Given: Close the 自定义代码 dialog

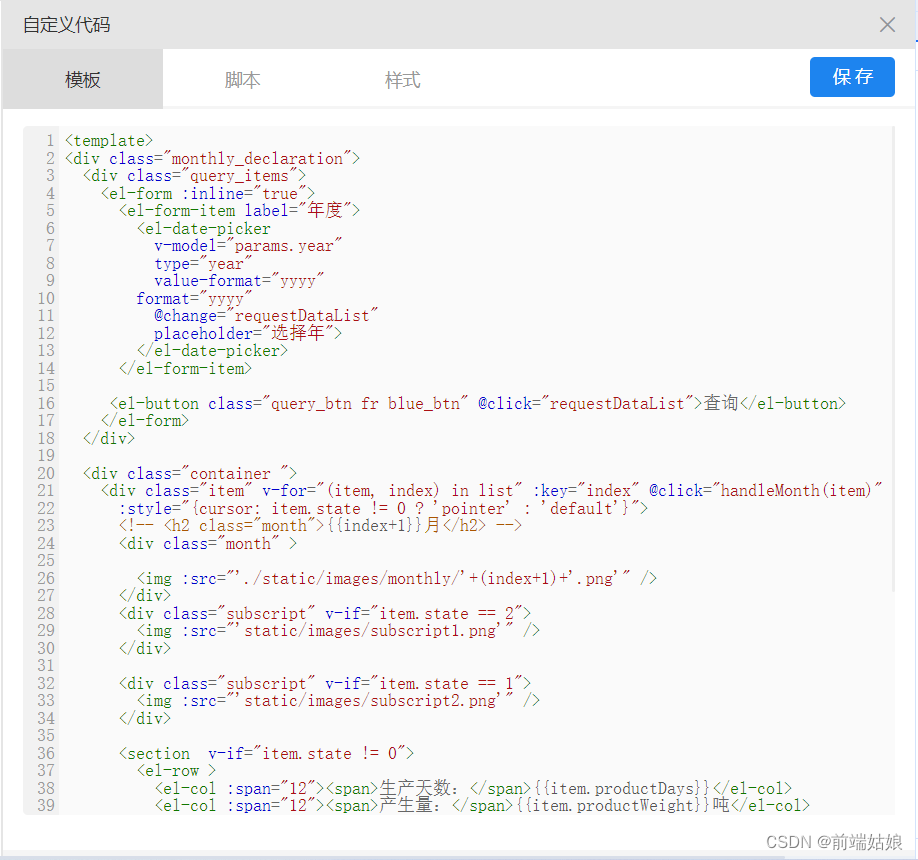Looking at the screenshot, I should point(886,25).
